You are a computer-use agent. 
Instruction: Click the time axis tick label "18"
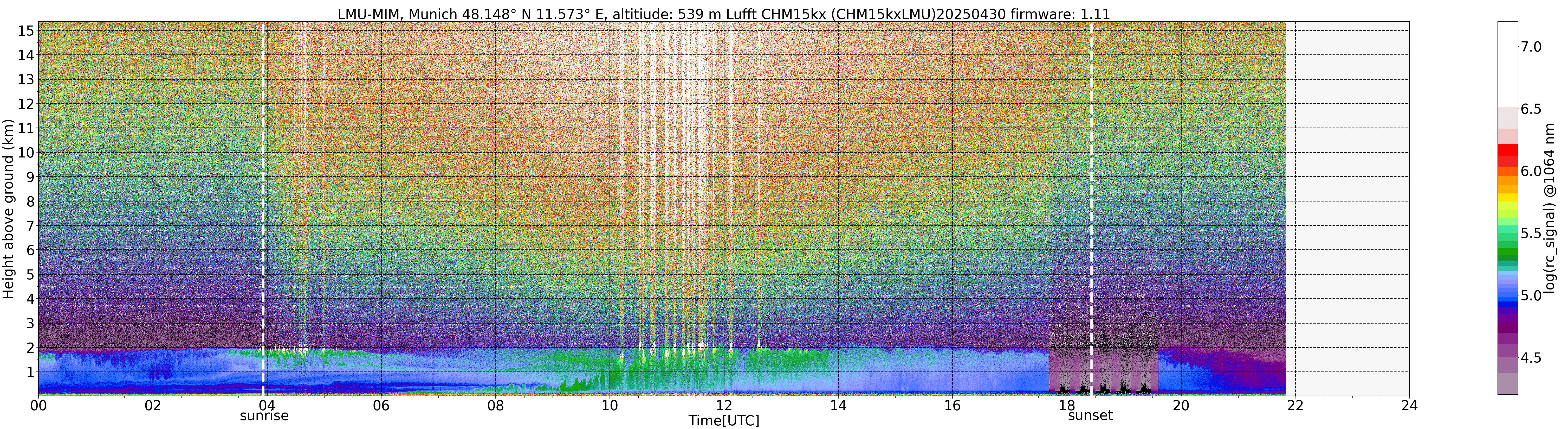(1066, 405)
